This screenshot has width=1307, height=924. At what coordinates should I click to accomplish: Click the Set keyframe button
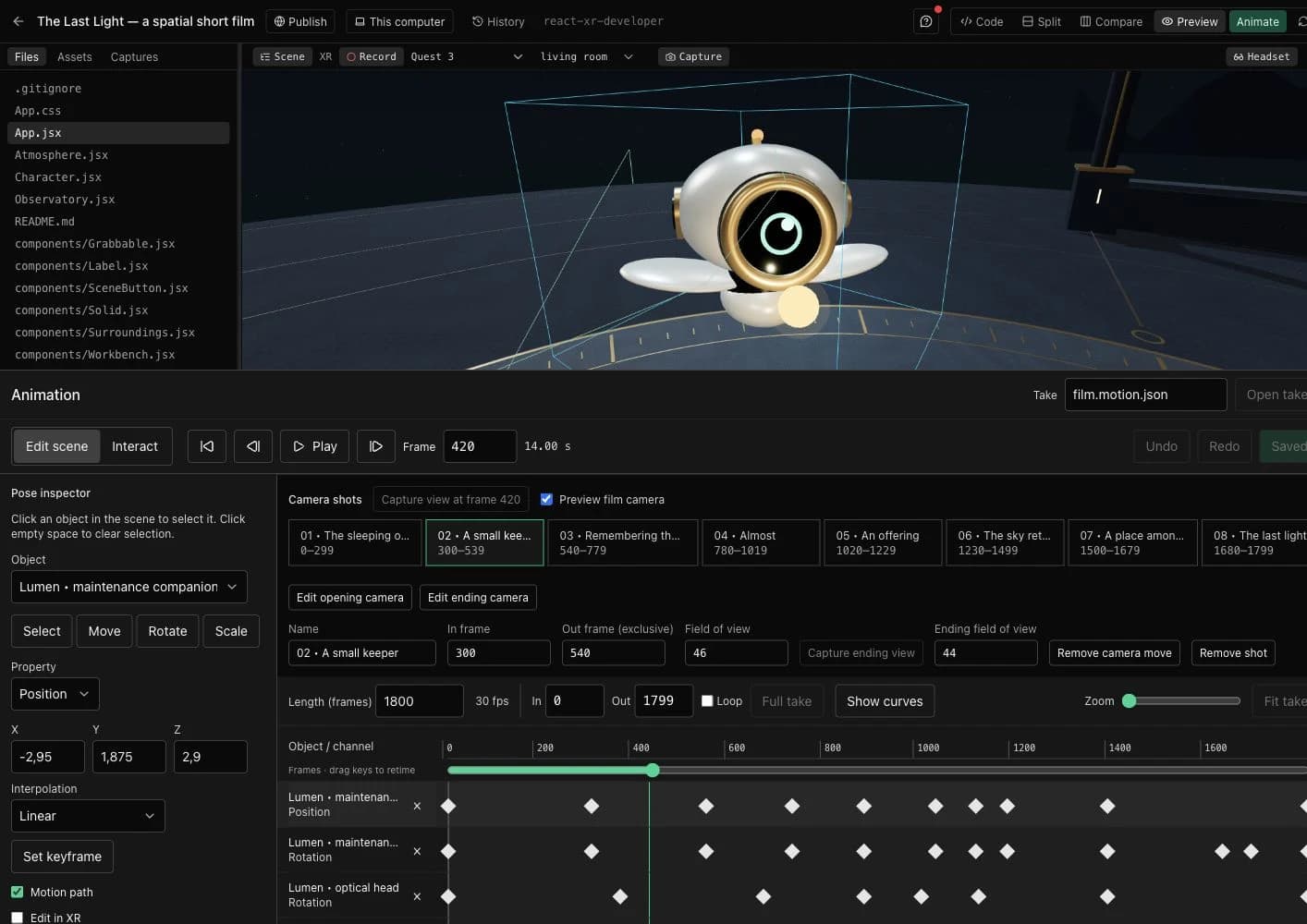62,857
